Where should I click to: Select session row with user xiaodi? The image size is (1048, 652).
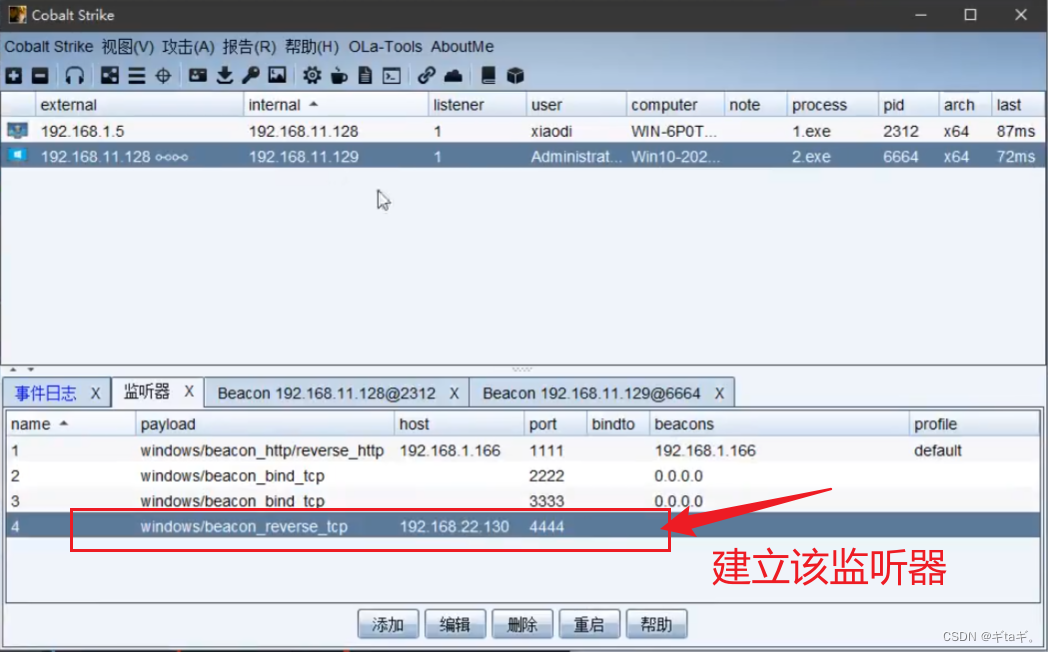[x=523, y=131]
